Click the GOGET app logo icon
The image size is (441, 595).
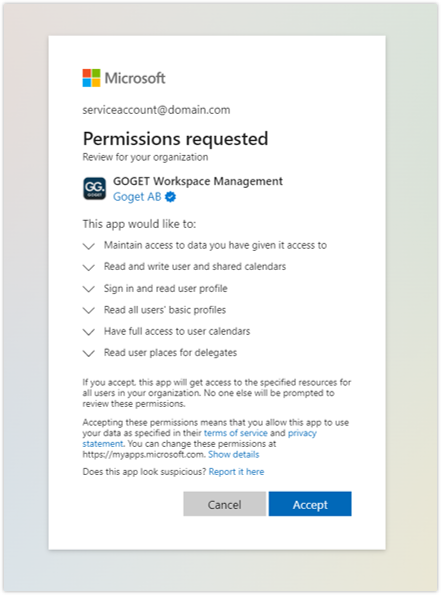[x=94, y=188]
